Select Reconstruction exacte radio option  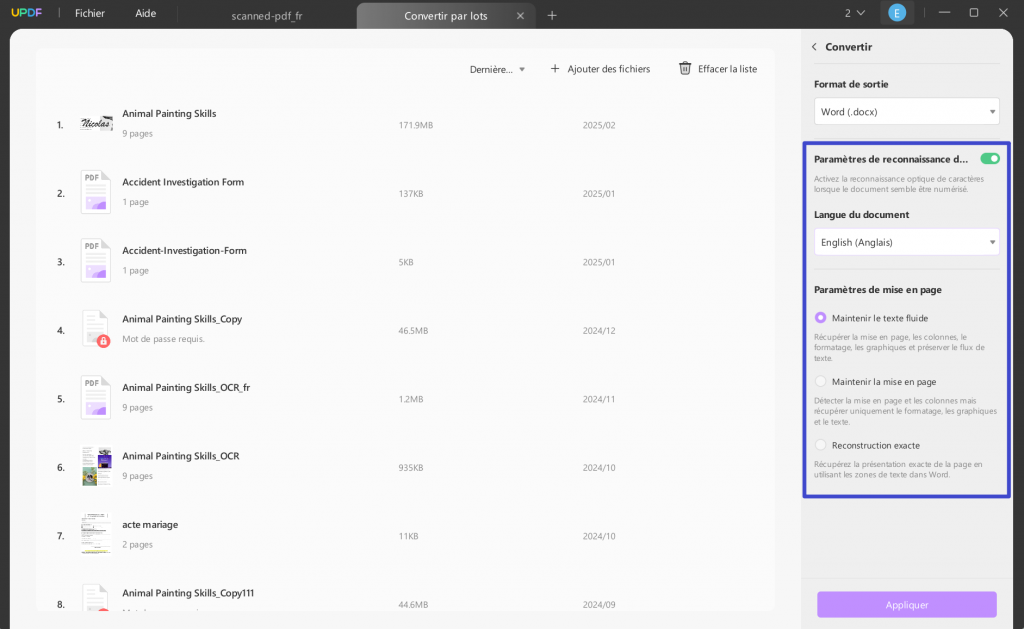(820, 445)
